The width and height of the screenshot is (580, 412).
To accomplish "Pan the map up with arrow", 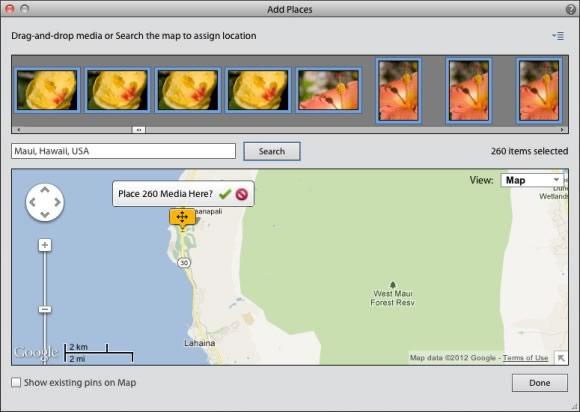I will [45, 190].
